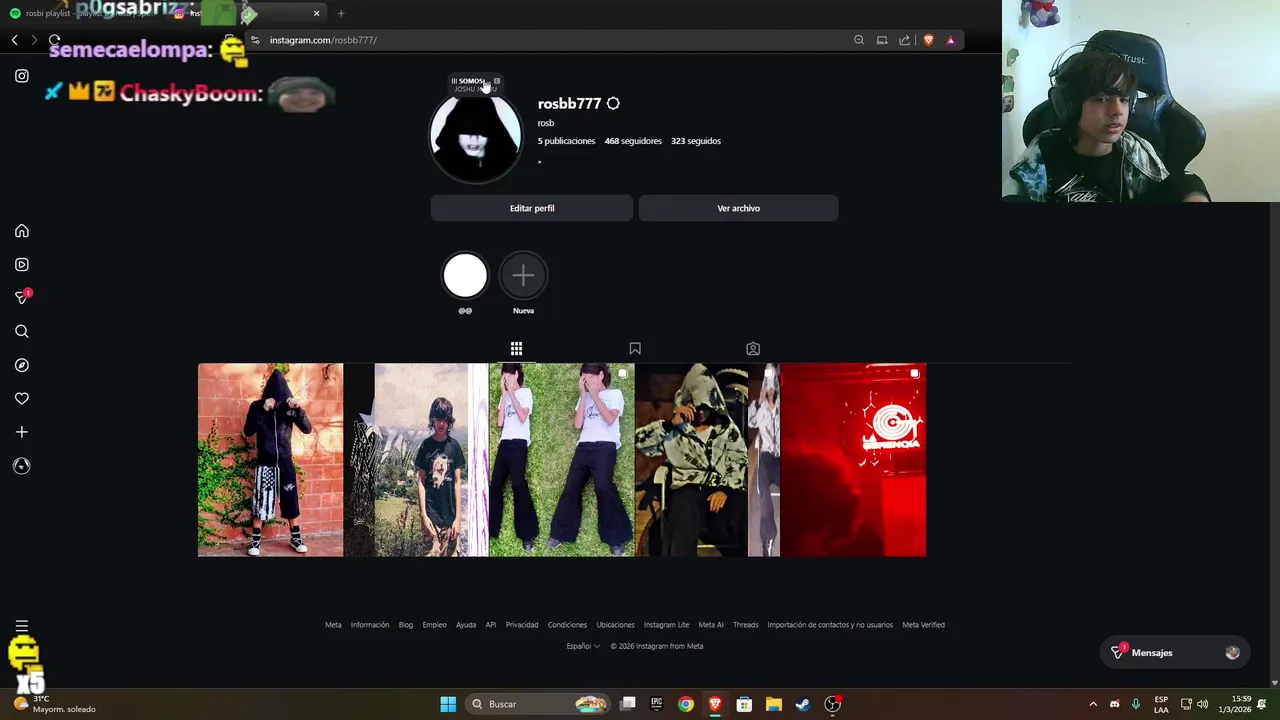Open Instagram logo in left sidebar
The image size is (1280, 720).
pos(22,76)
